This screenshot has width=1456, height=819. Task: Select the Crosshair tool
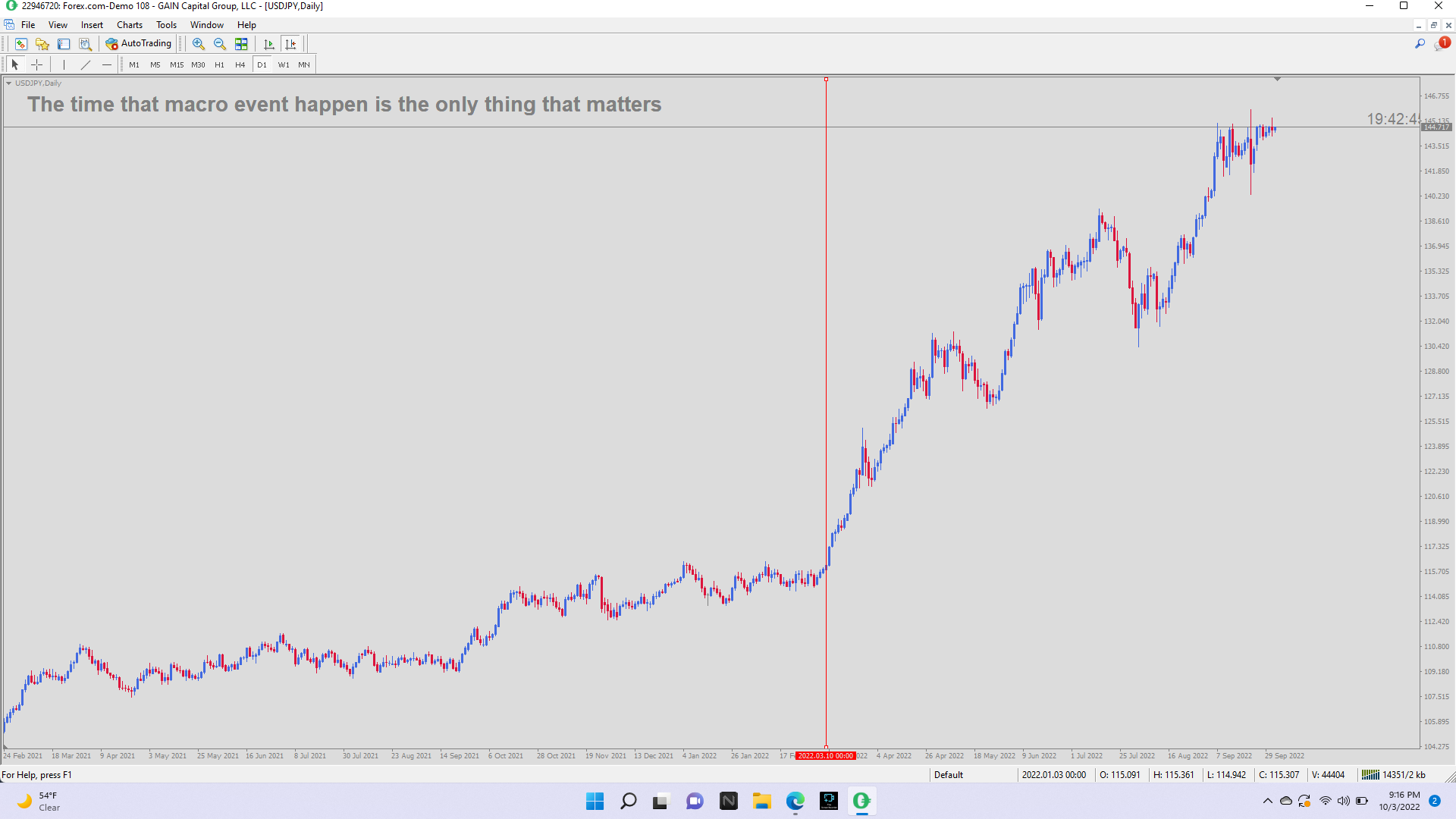point(36,64)
